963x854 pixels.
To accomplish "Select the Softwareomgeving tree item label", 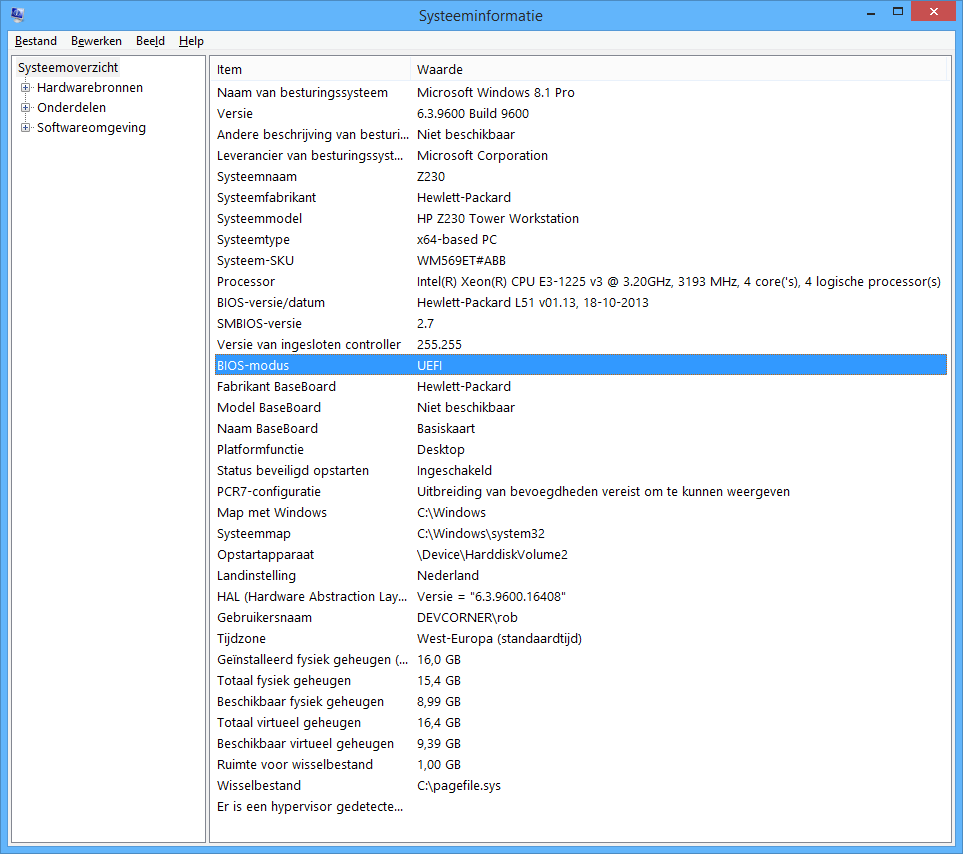I will [x=92, y=128].
